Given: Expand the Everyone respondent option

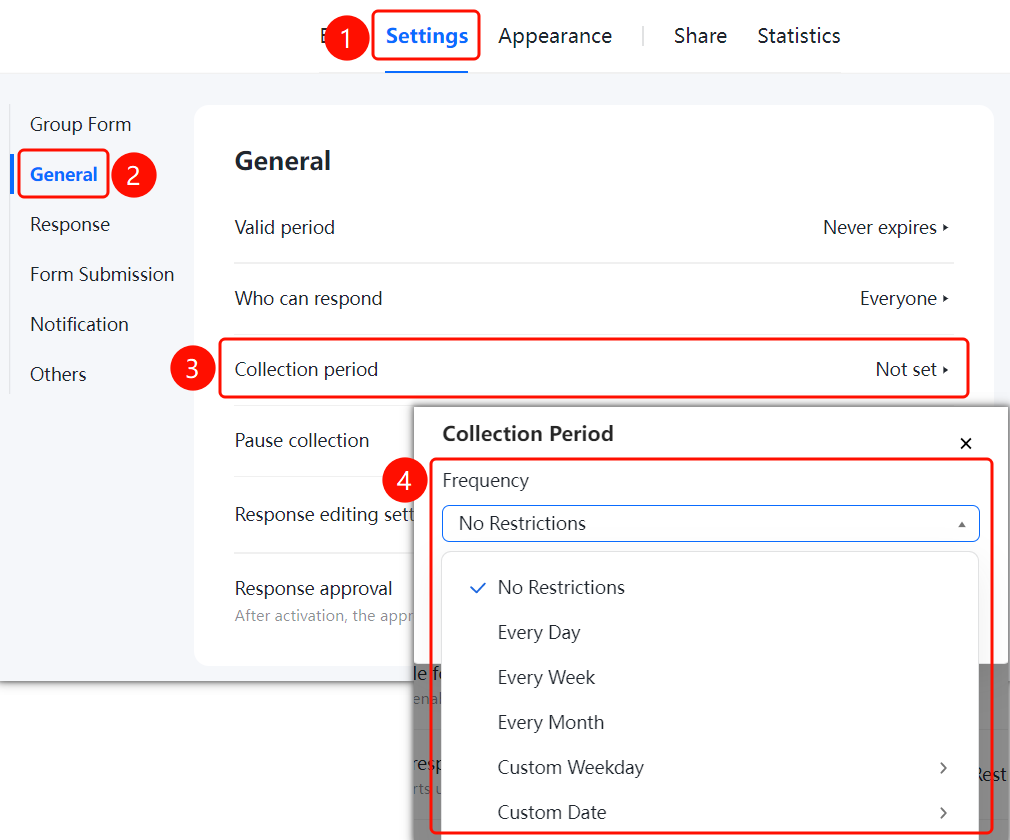Looking at the screenshot, I should tap(904, 298).
